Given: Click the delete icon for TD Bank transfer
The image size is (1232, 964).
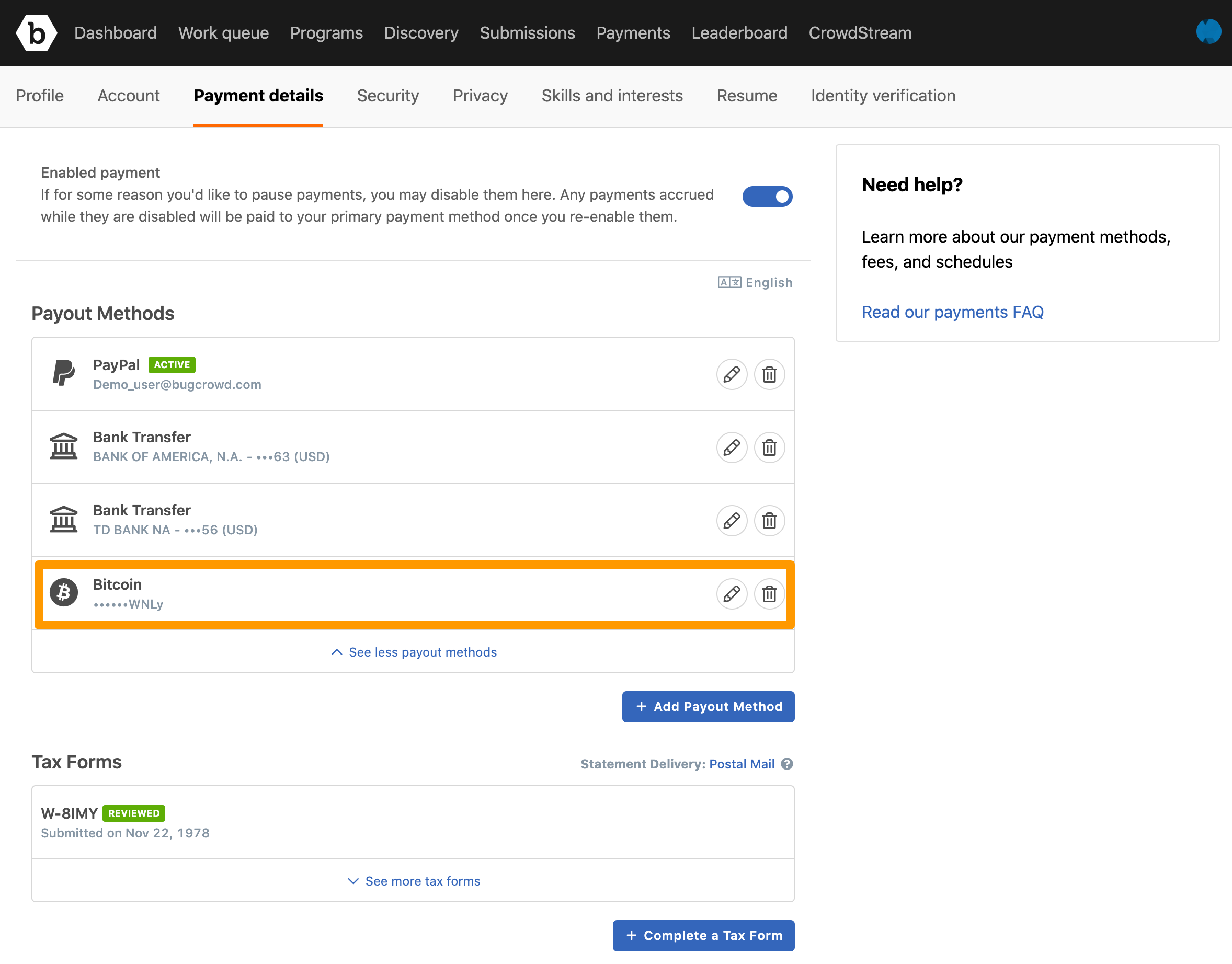Looking at the screenshot, I should pyautogui.click(x=769, y=520).
